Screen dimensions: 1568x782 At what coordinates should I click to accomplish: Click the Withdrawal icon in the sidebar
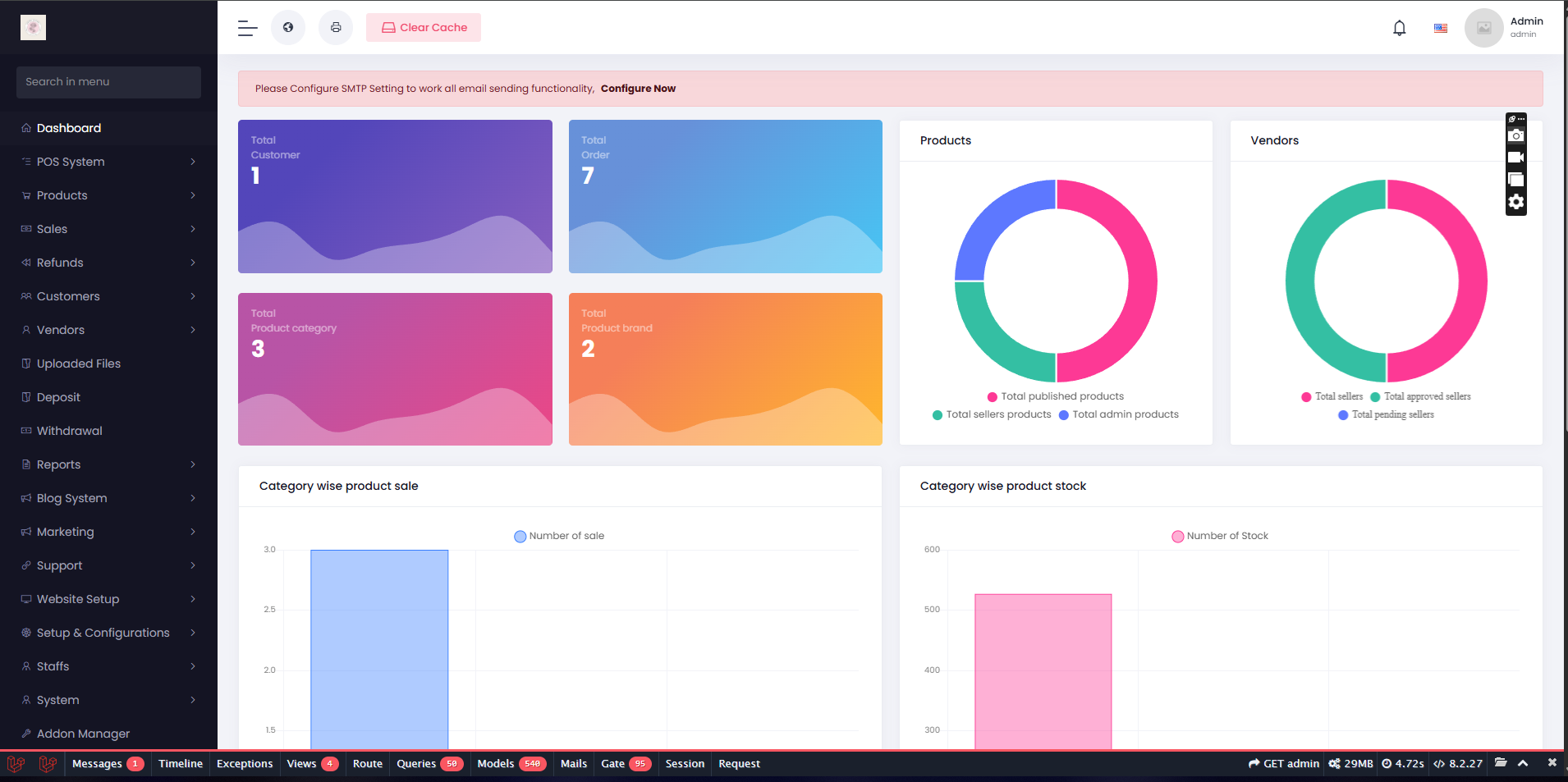pyautogui.click(x=26, y=431)
